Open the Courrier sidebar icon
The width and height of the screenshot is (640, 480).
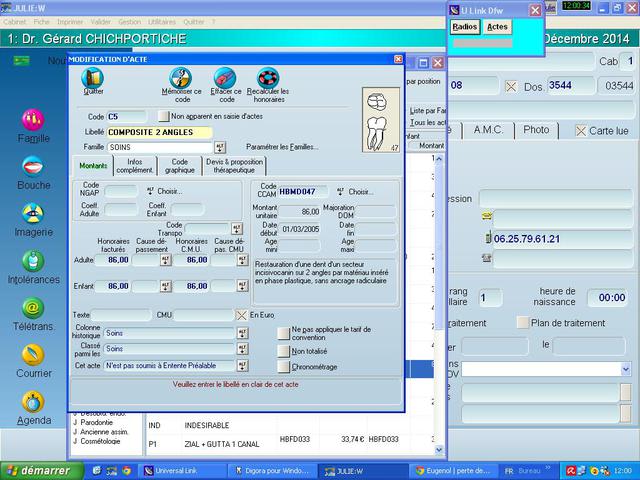tap(33, 355)
